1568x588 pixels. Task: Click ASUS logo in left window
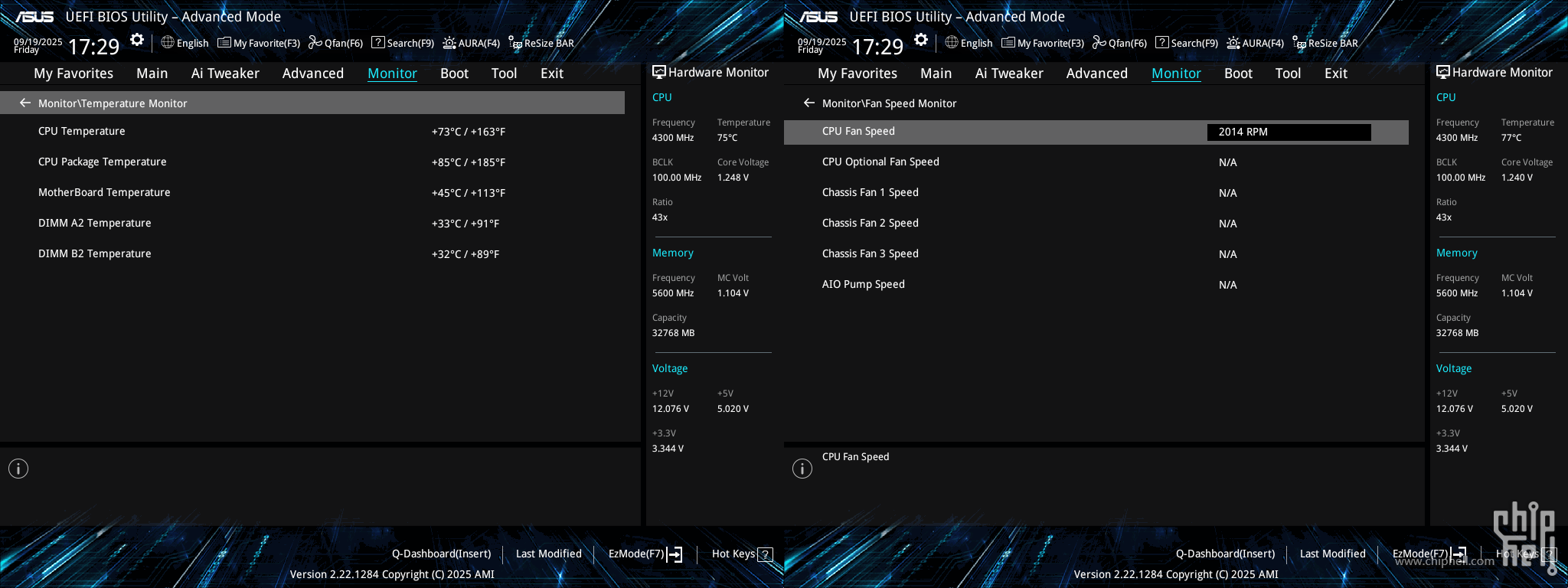point(34,17)
